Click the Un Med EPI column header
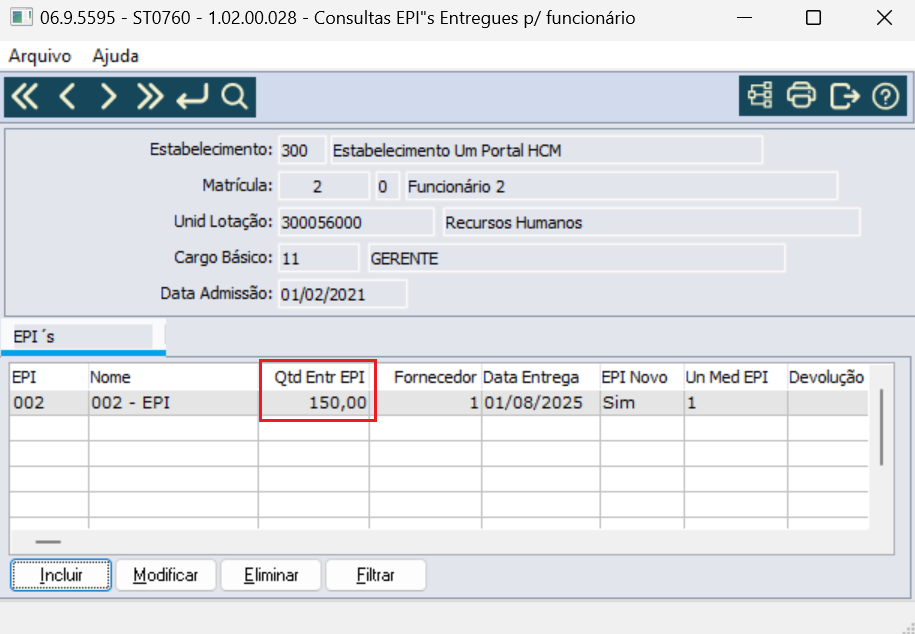The width and height of the screenshot is (915, 634). tap(736, 377)
